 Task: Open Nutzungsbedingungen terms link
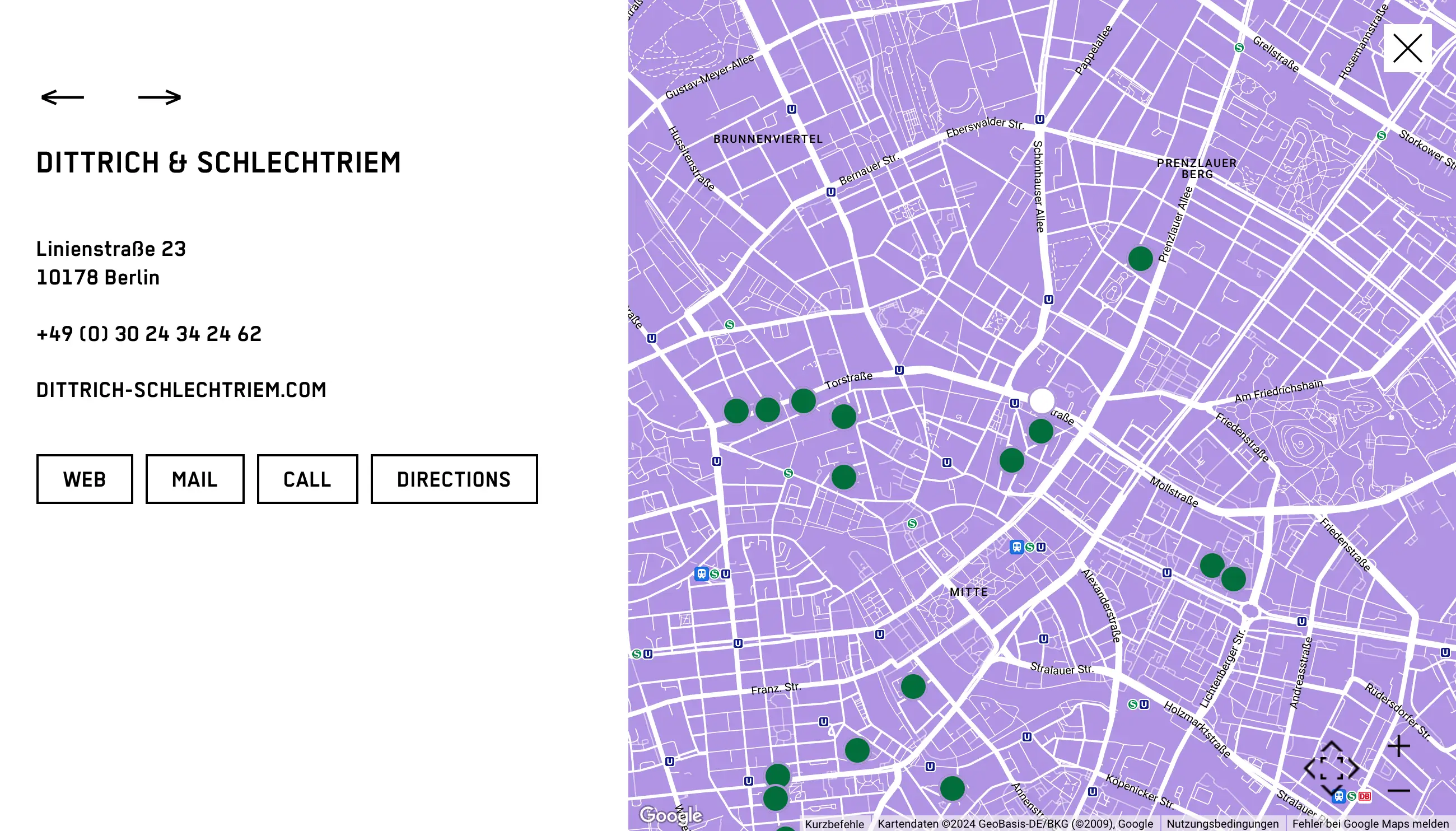[1222, 824]
